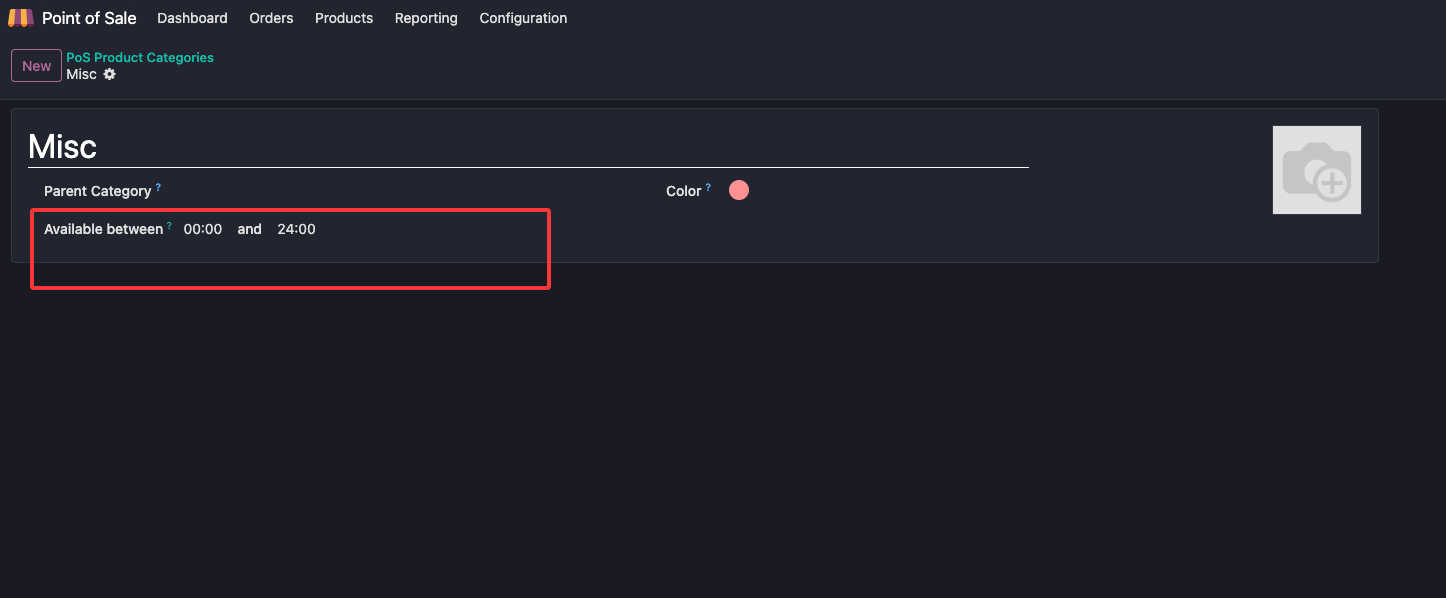Open the Dashboard menu
1446x598 pixels.
(192, 18)
